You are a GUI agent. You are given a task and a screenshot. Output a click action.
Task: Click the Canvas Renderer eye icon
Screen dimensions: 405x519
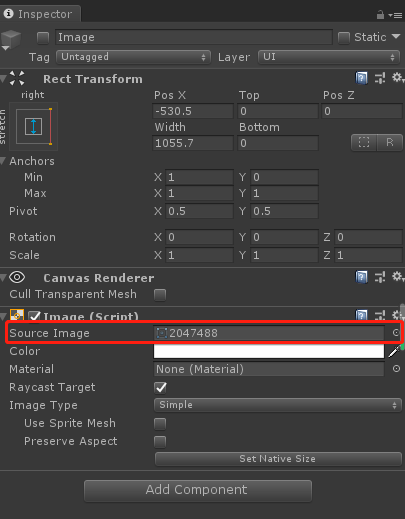(x=17, y=277)
